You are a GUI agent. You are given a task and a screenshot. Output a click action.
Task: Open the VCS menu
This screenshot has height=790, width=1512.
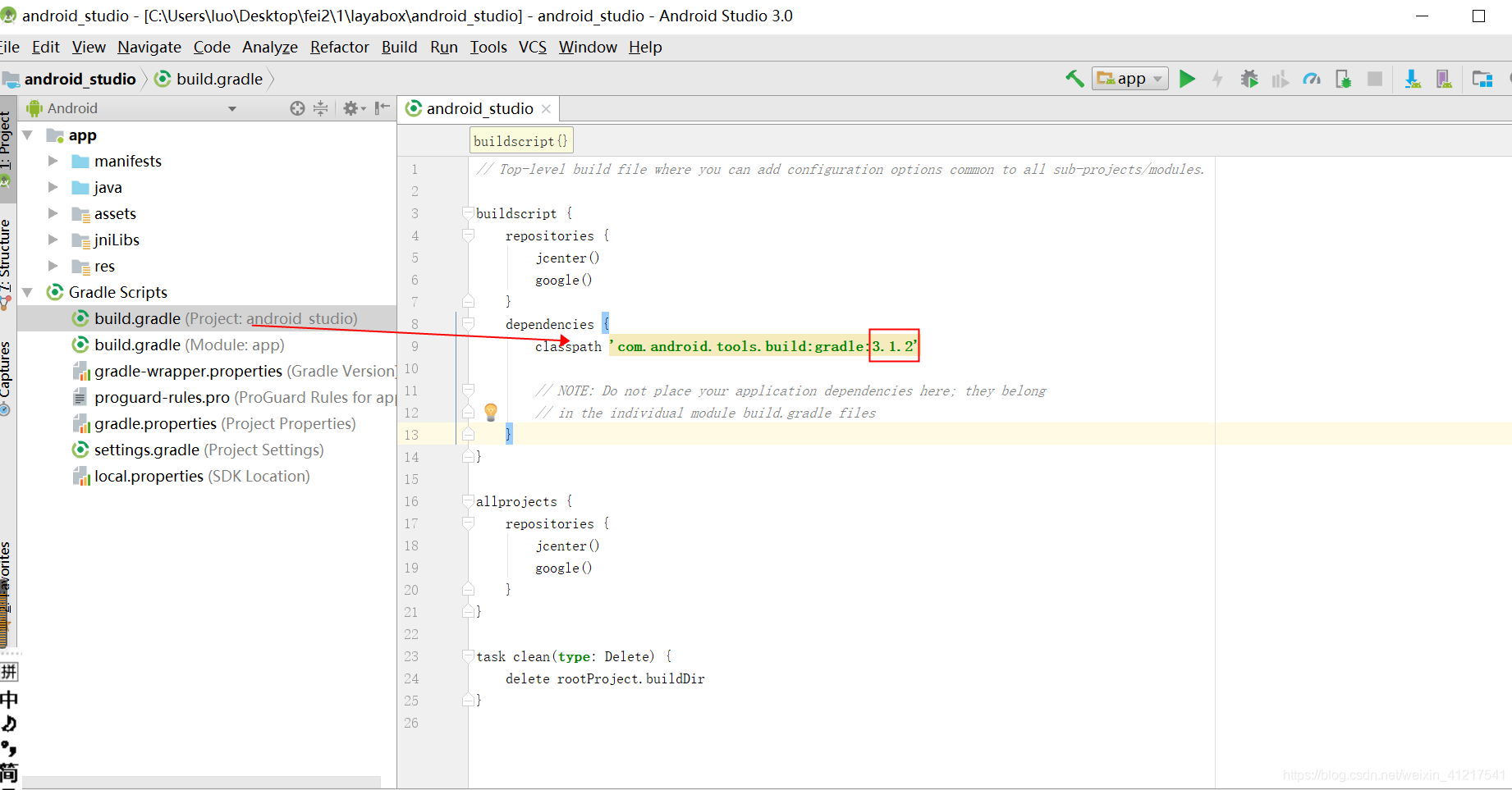pyautogui.click(x=533, y=47)
